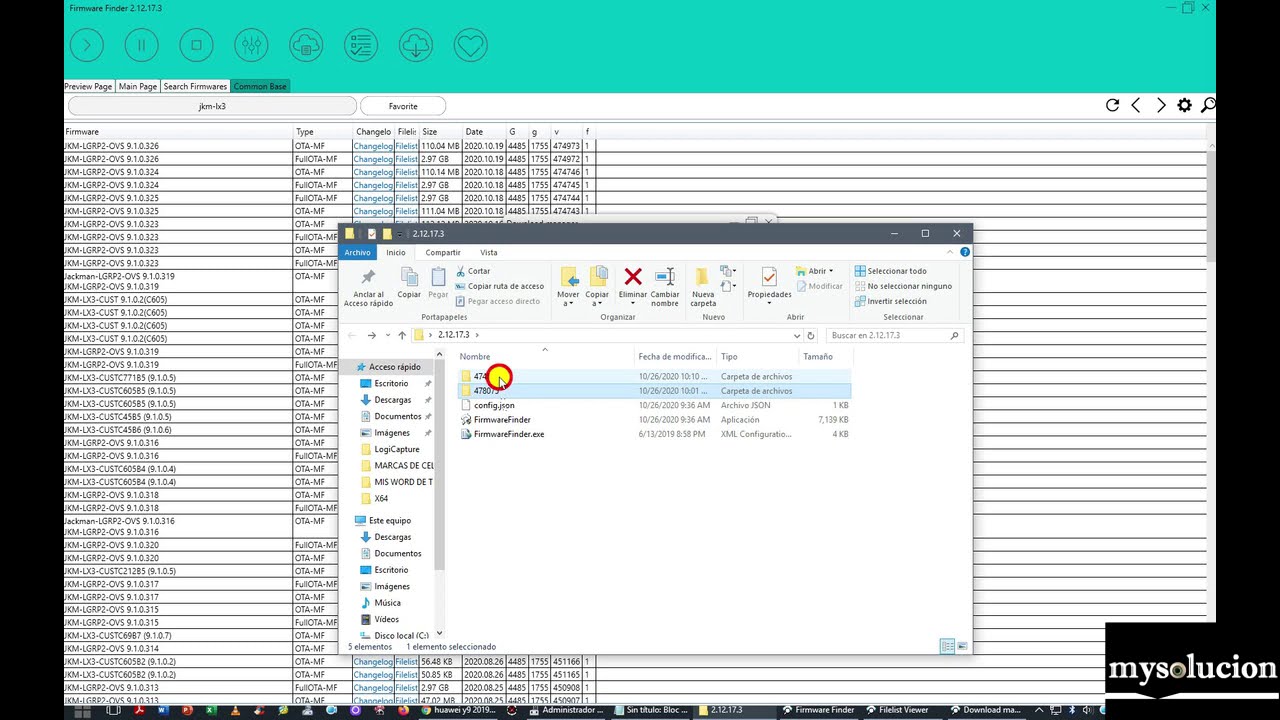Select config.json file in Explorer
The width and height of the screenshot is (1280, 720).
[494, 405]
